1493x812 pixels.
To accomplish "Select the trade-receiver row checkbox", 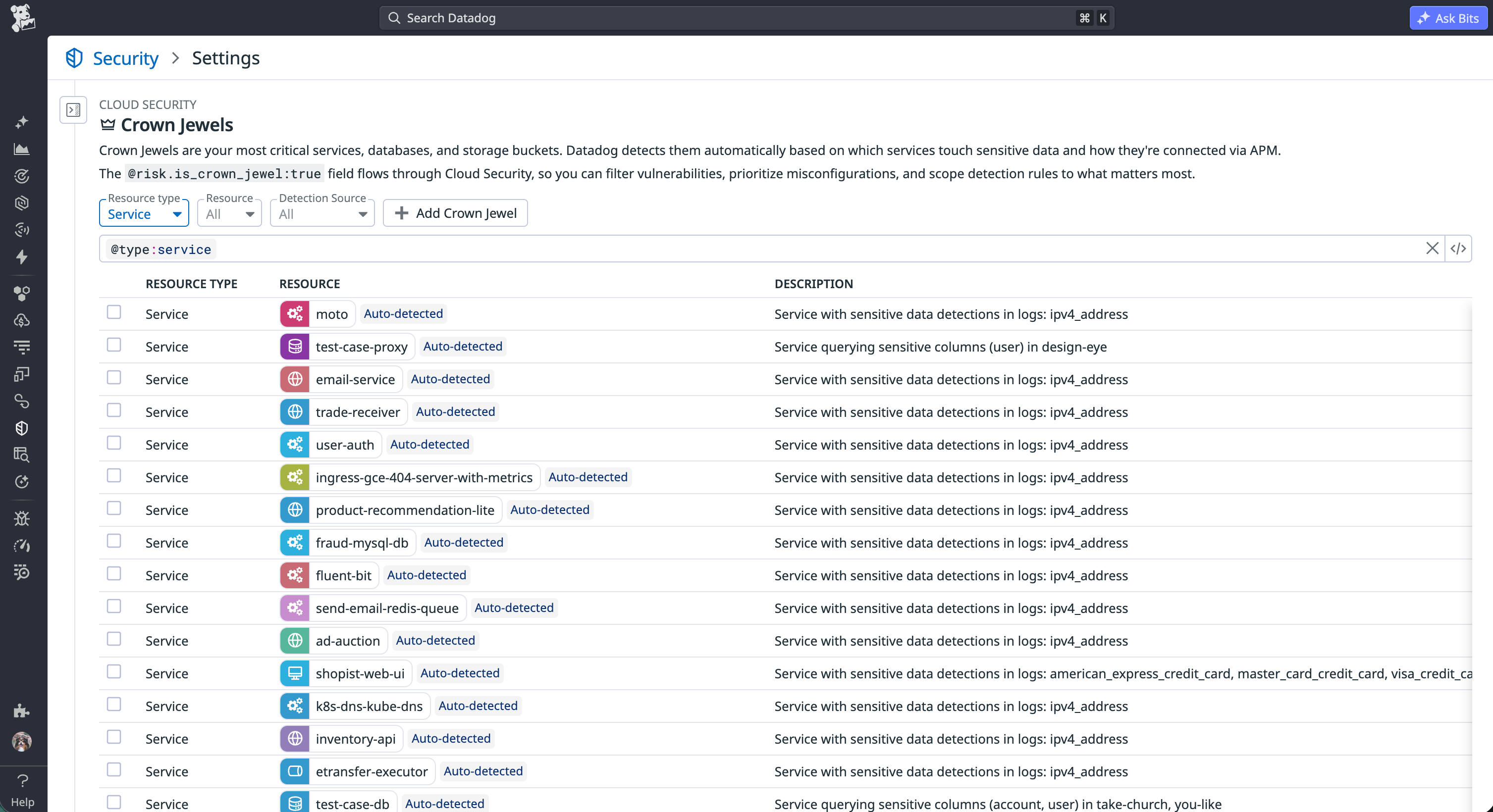I will click(114, 410).
